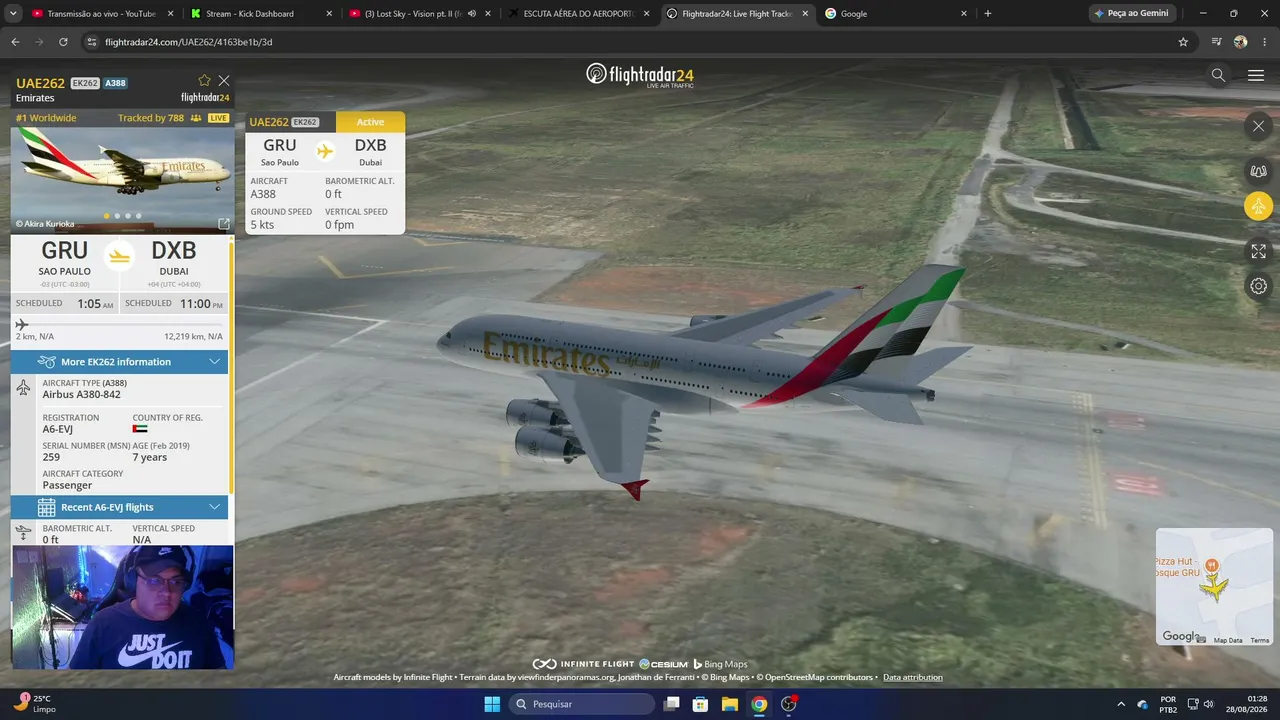Open aircraft photo in external link

coord(224,224)
